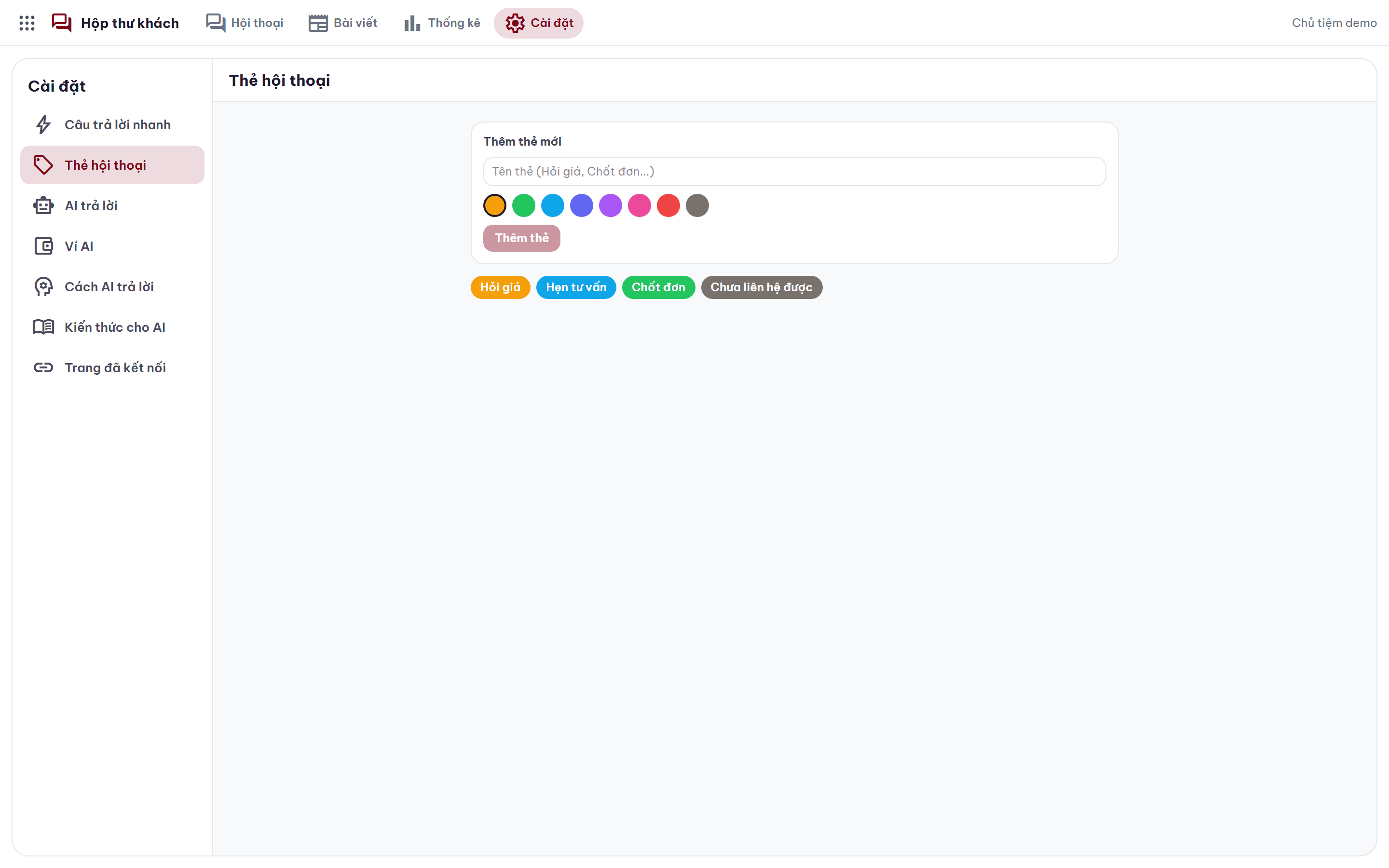Viewport: 1389px width, 868px height.
Task: Open the apps grid launcher icon
Action: pos(27,23)
